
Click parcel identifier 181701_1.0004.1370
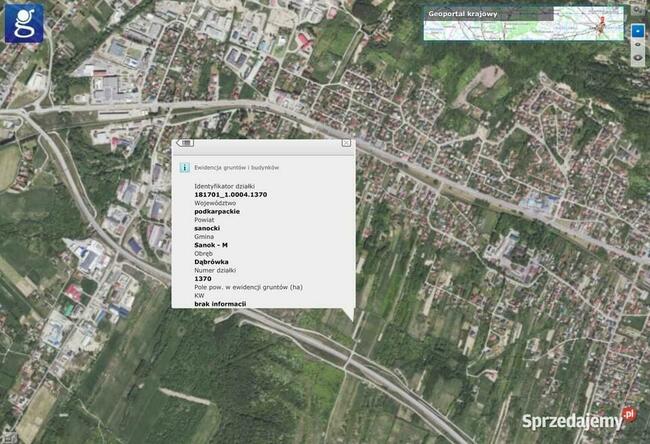(x=230, y=194)
